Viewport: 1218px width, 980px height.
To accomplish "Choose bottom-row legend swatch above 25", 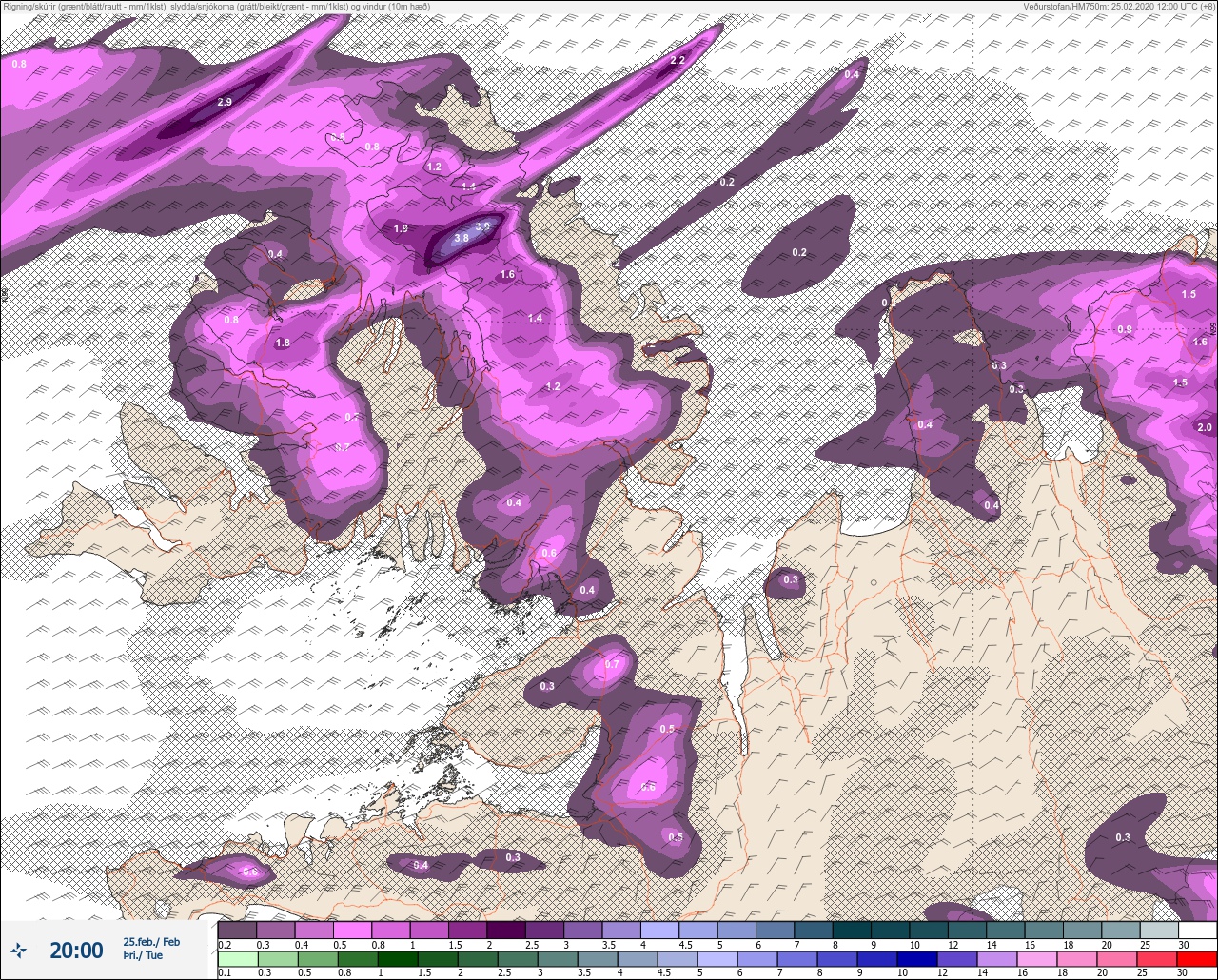I will [x=1156, y=958].
